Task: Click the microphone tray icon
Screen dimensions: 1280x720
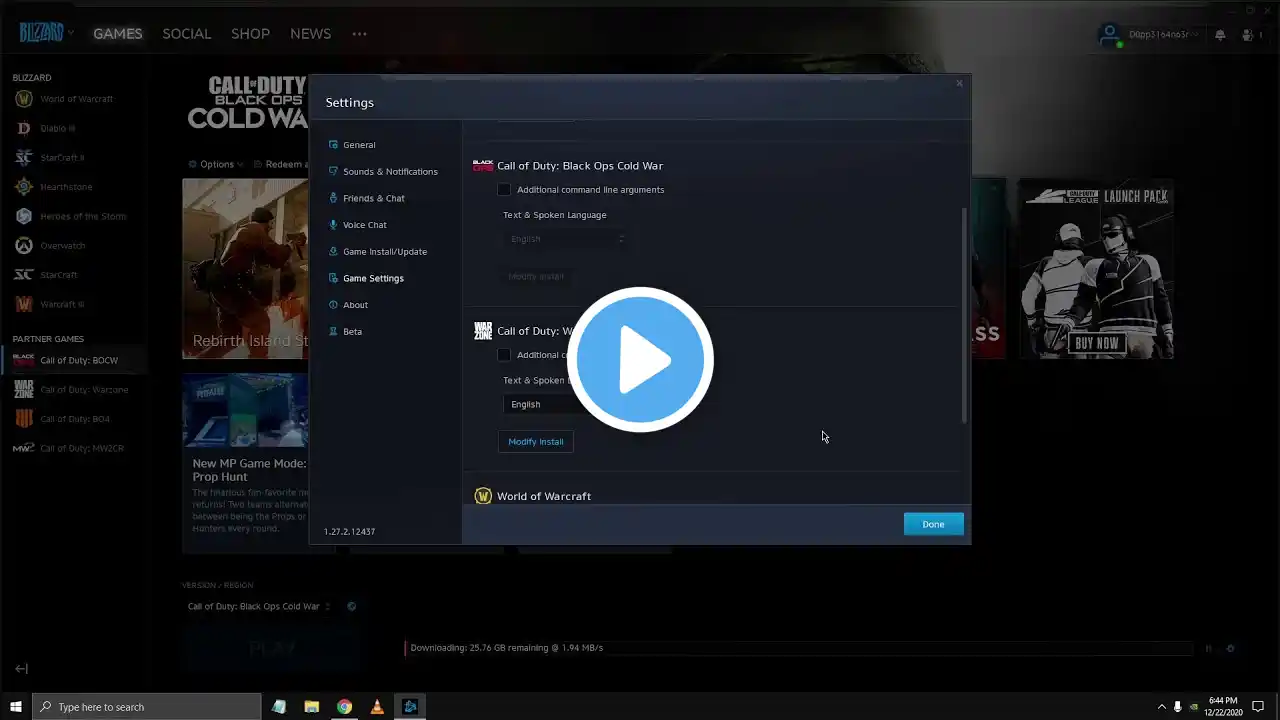Action: click(1177, 707)
